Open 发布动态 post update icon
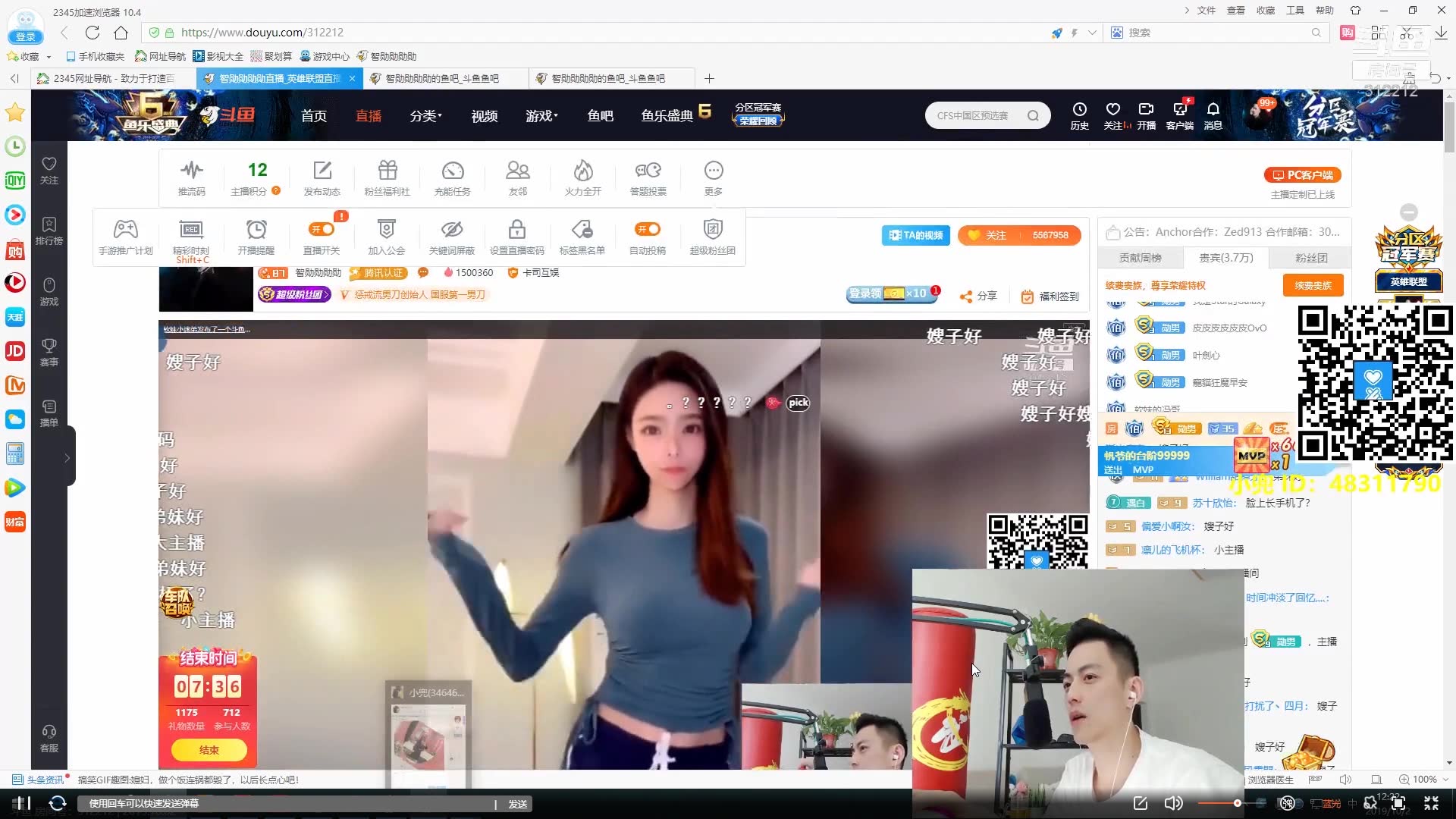This screenshot has width=1456, height=819. pyautogui.click(x=322, y=178)
